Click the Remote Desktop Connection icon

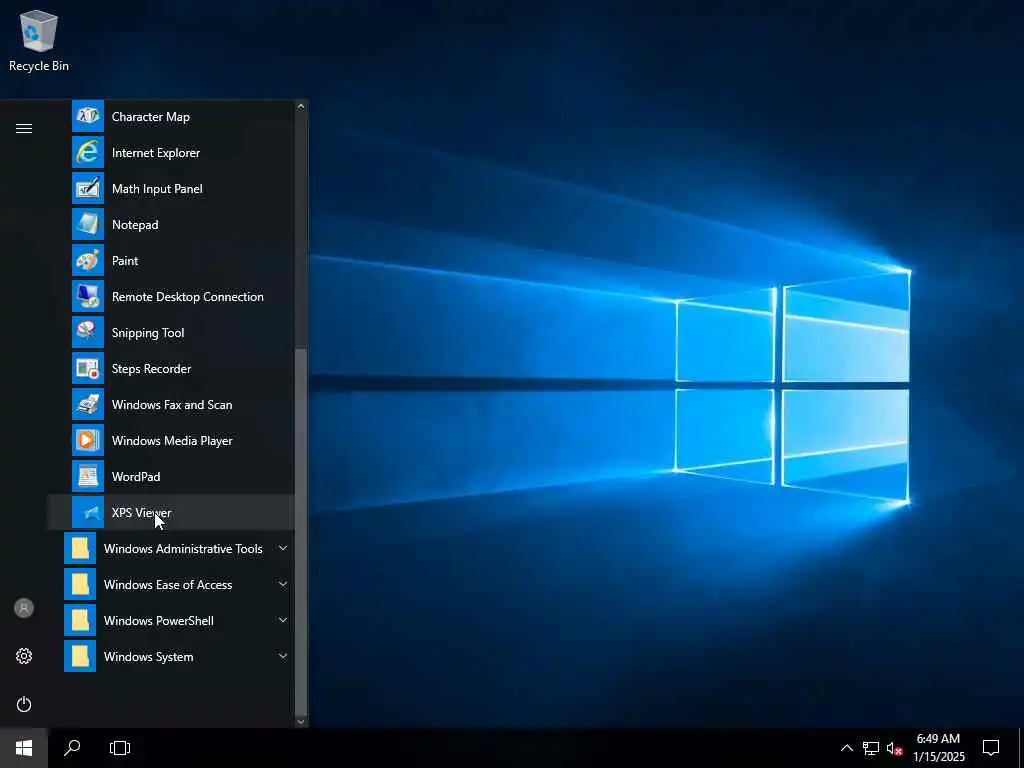click(88, 296)
